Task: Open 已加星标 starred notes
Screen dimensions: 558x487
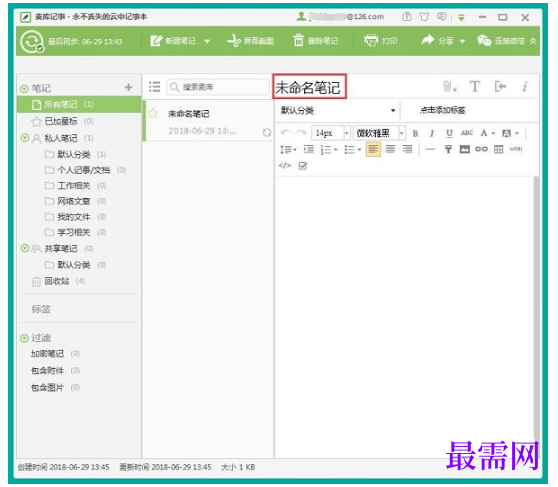Action: [62, 121]
